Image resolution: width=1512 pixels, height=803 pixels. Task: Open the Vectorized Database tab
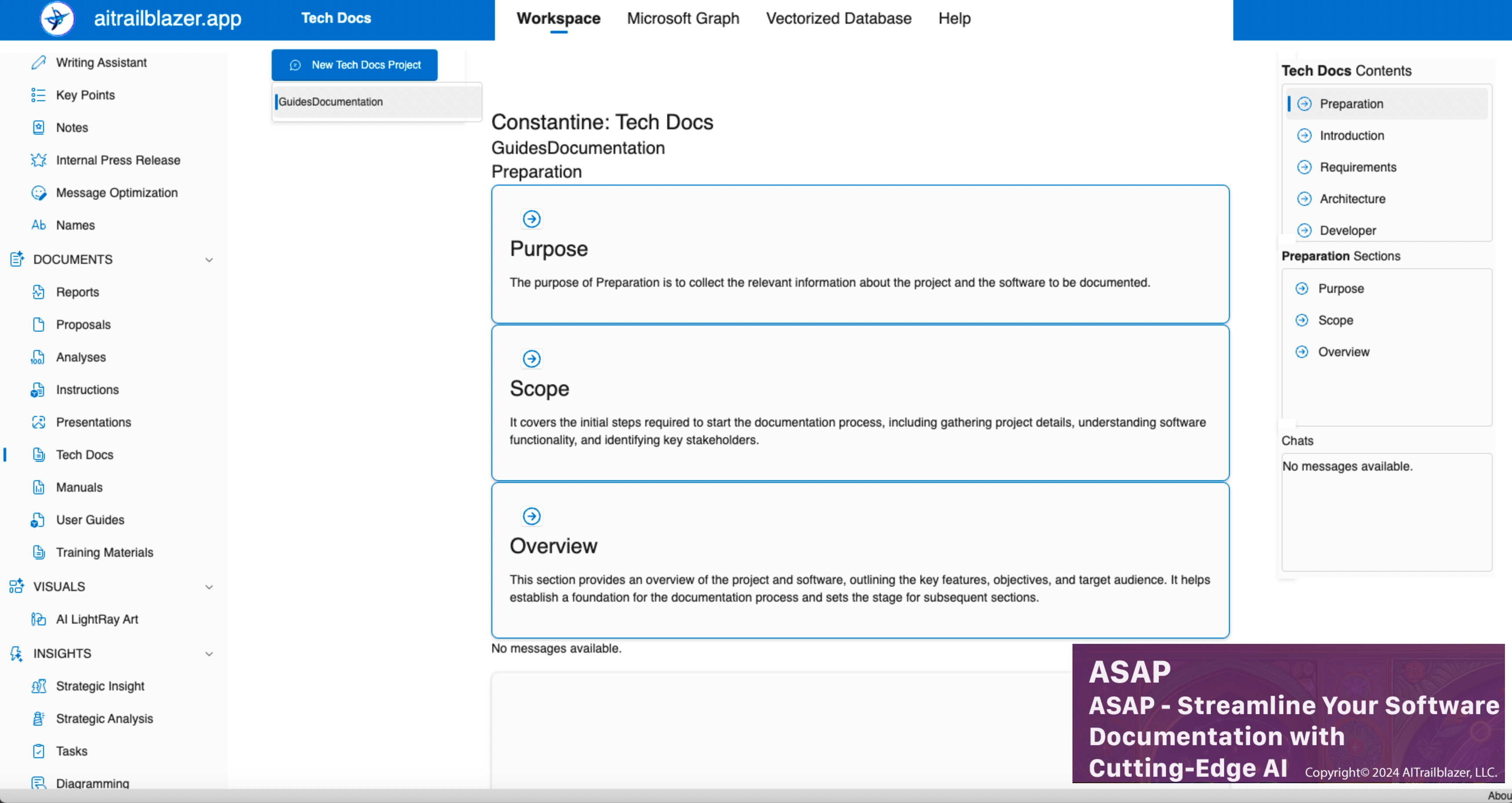coord(838,19)
